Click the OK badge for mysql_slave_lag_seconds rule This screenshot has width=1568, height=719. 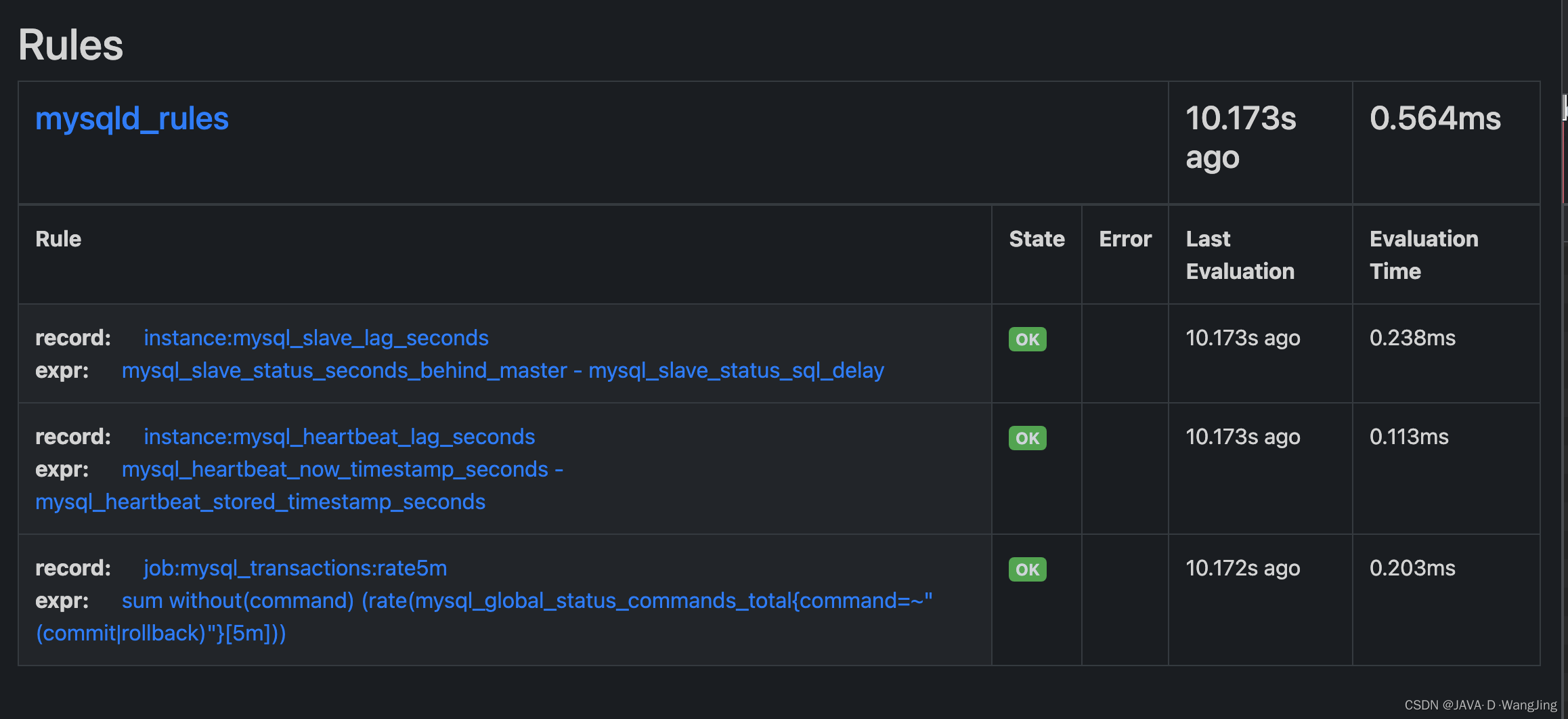click(x=1026, y=339)
